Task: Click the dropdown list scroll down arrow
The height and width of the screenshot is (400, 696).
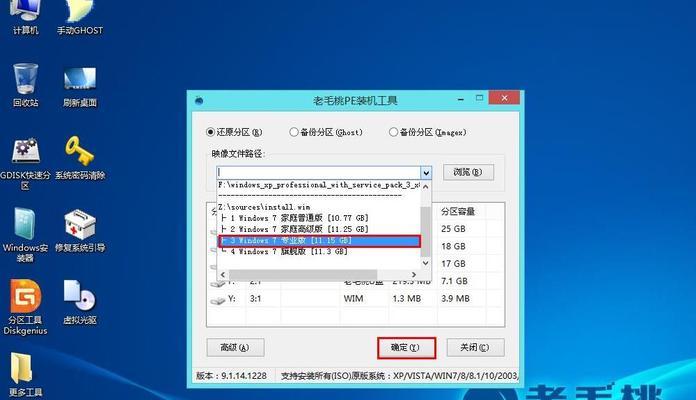Action: (425, 263)
